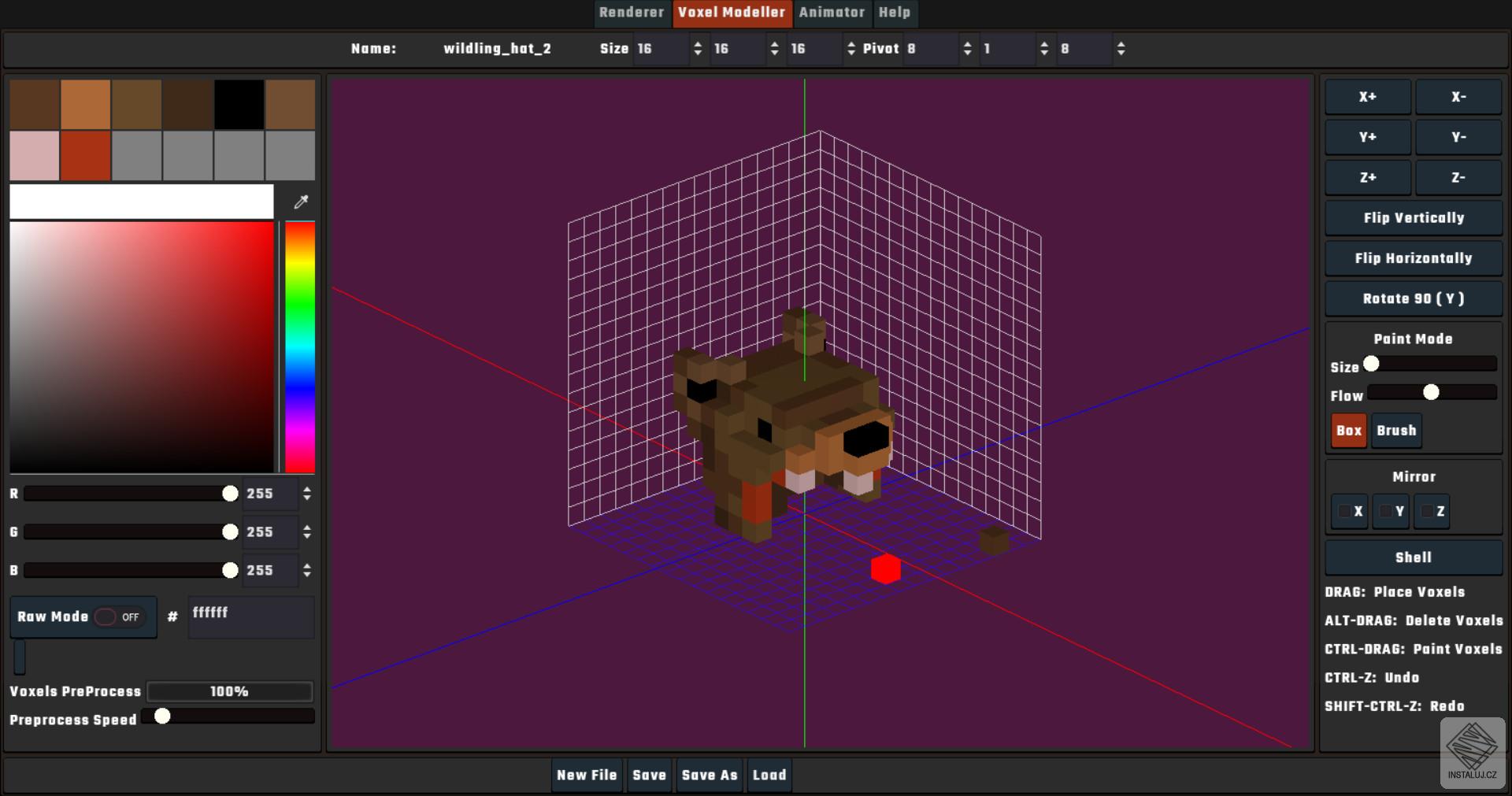The image size is (1512, 796).
Task: Click the model name field wildling_hat_2
Action: [497, 49]
